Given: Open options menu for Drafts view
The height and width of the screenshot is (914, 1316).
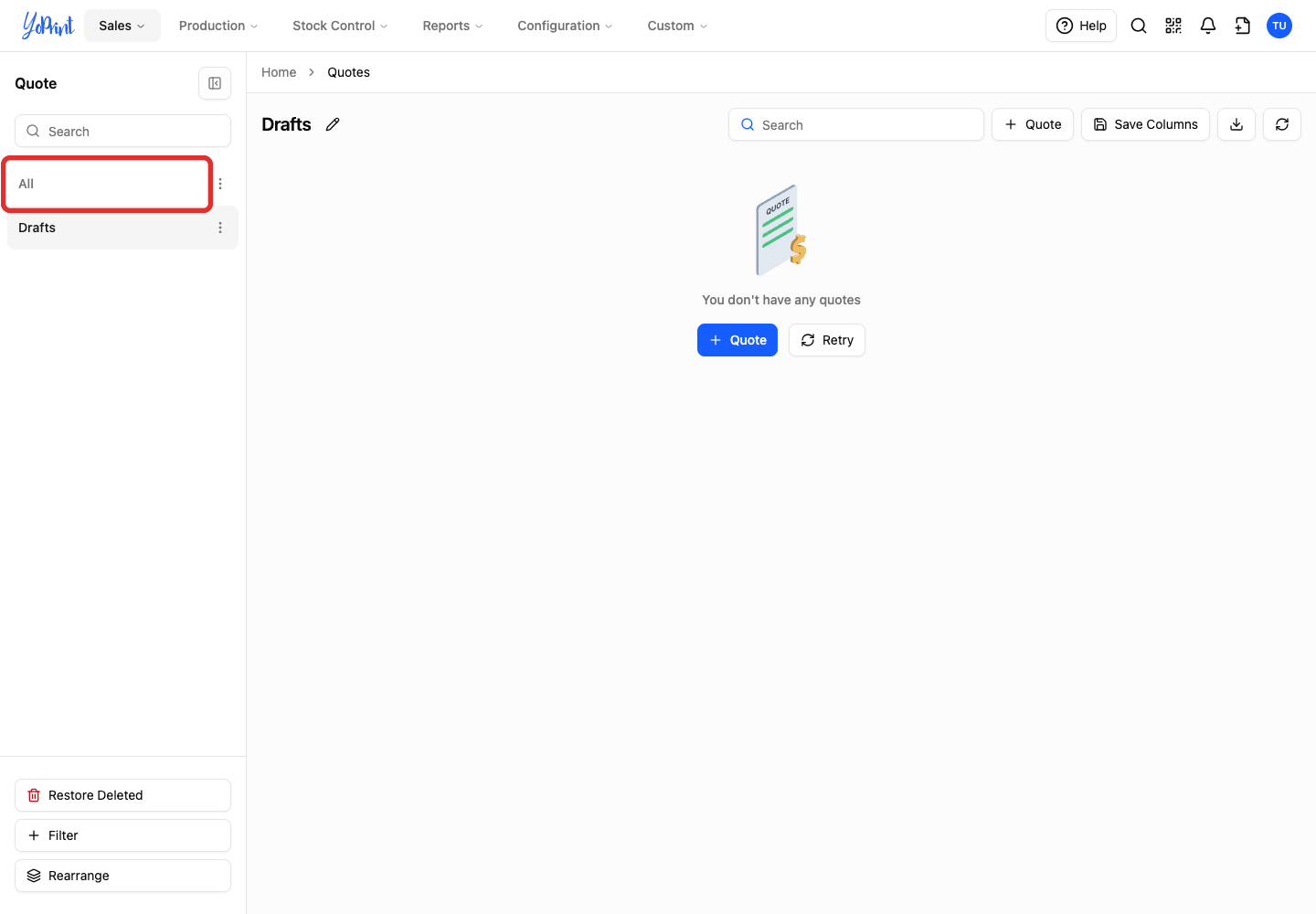Looking at the screenshot, I should 220,228.
